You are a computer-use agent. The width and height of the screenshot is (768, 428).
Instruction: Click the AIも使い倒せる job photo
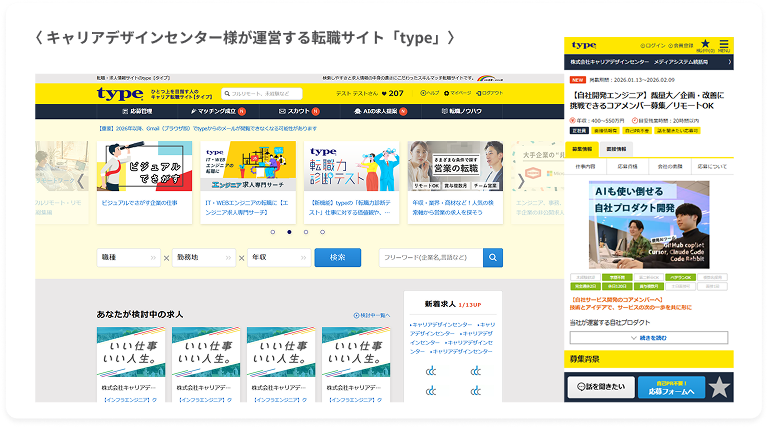(x=649, y=225)
